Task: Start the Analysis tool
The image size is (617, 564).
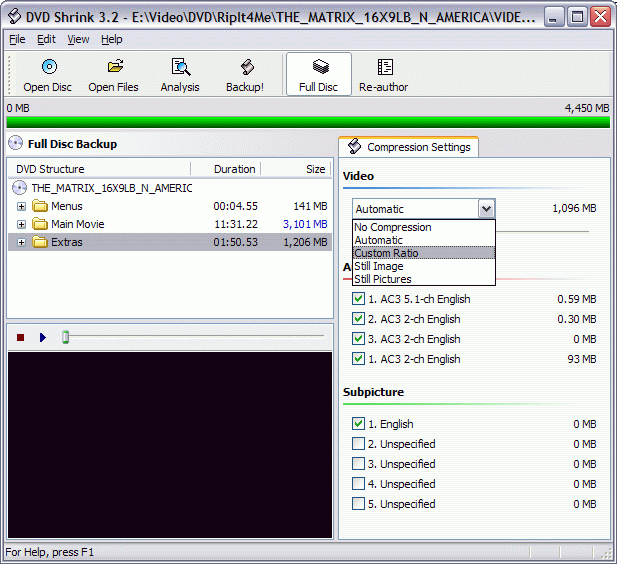Action: pos(180,68)
